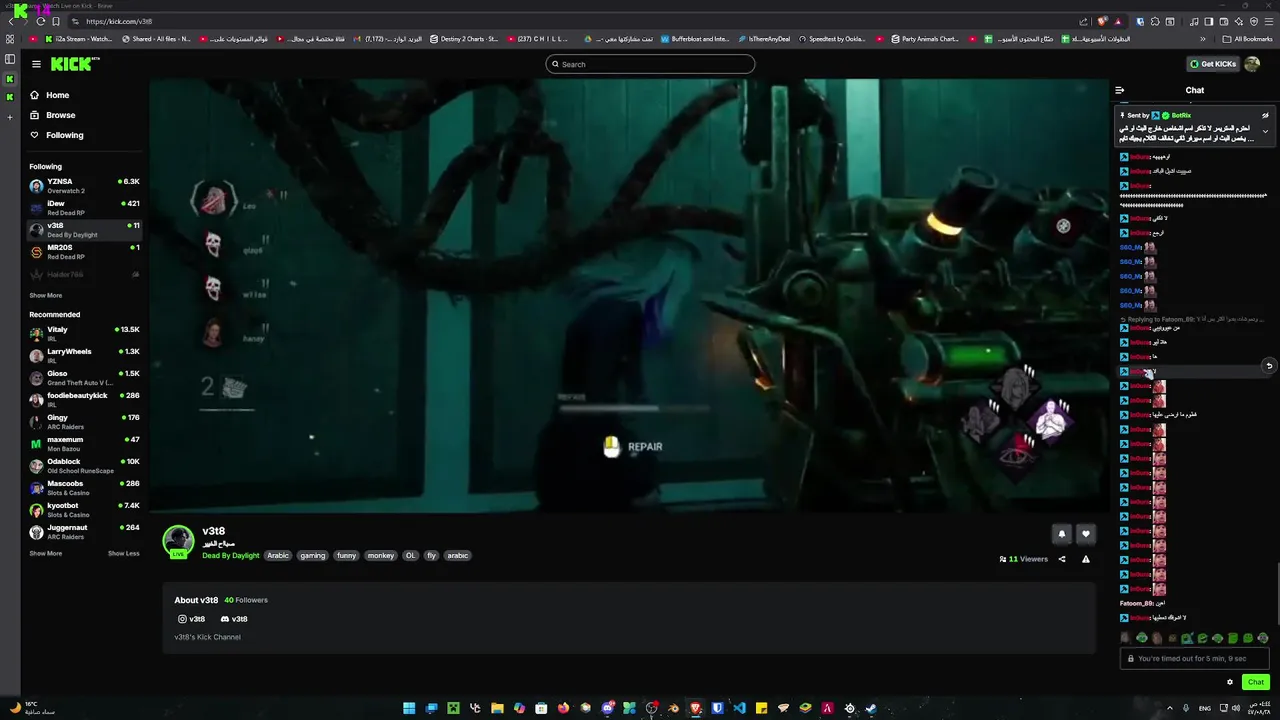Open Juggernaut recommended channel

click(x=85, y=532)
